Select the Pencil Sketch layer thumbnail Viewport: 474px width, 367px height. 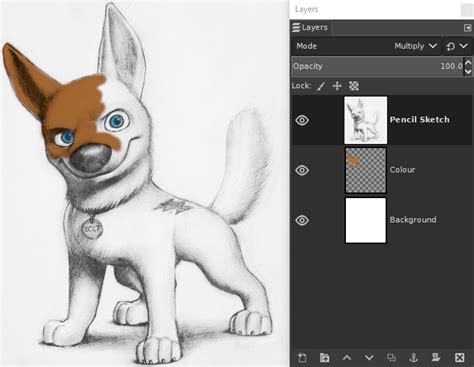tap(366, 120)
